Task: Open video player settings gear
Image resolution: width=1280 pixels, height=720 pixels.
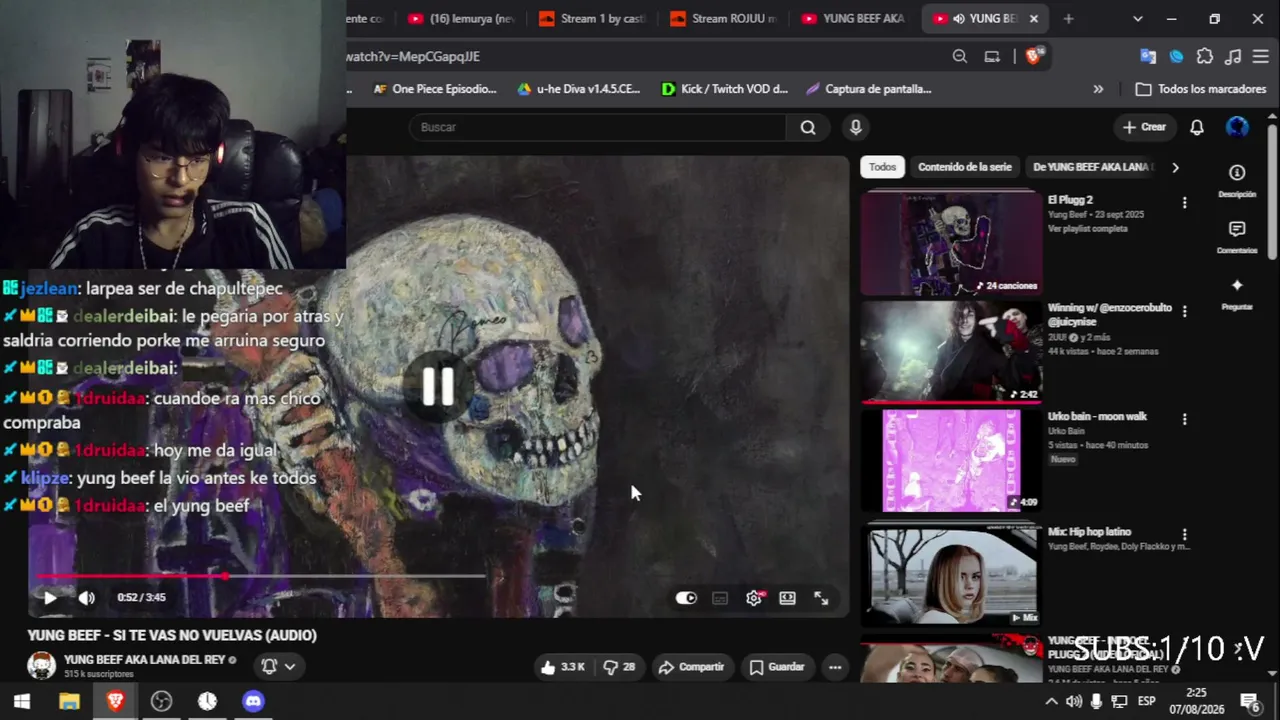Action: coord(755,598)
